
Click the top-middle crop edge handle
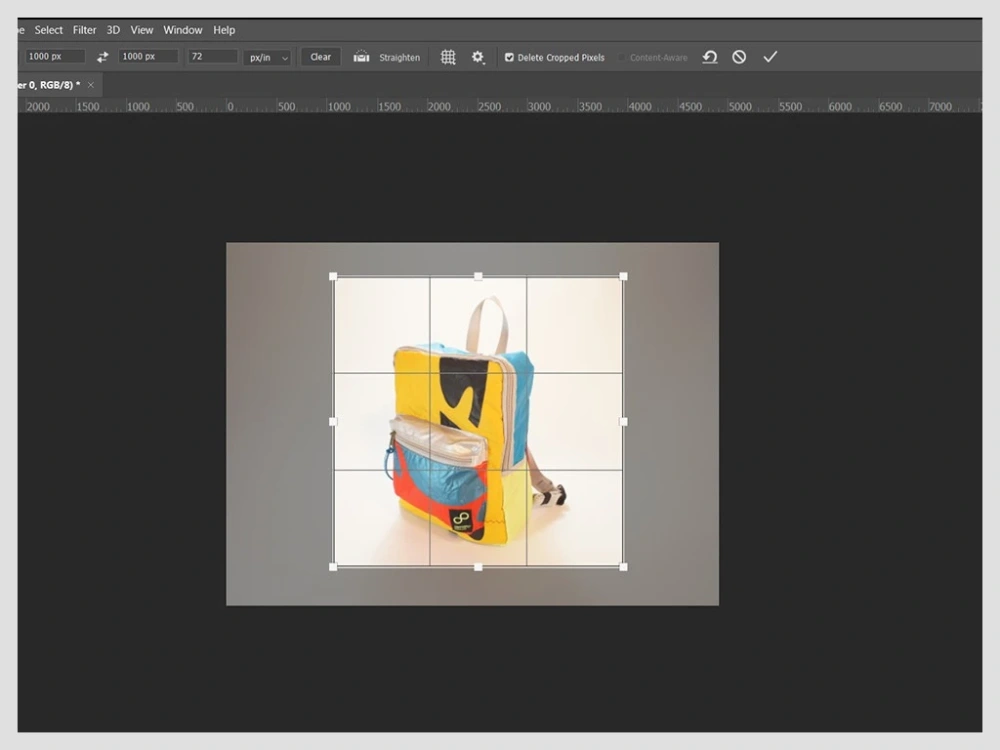(478, 276)
